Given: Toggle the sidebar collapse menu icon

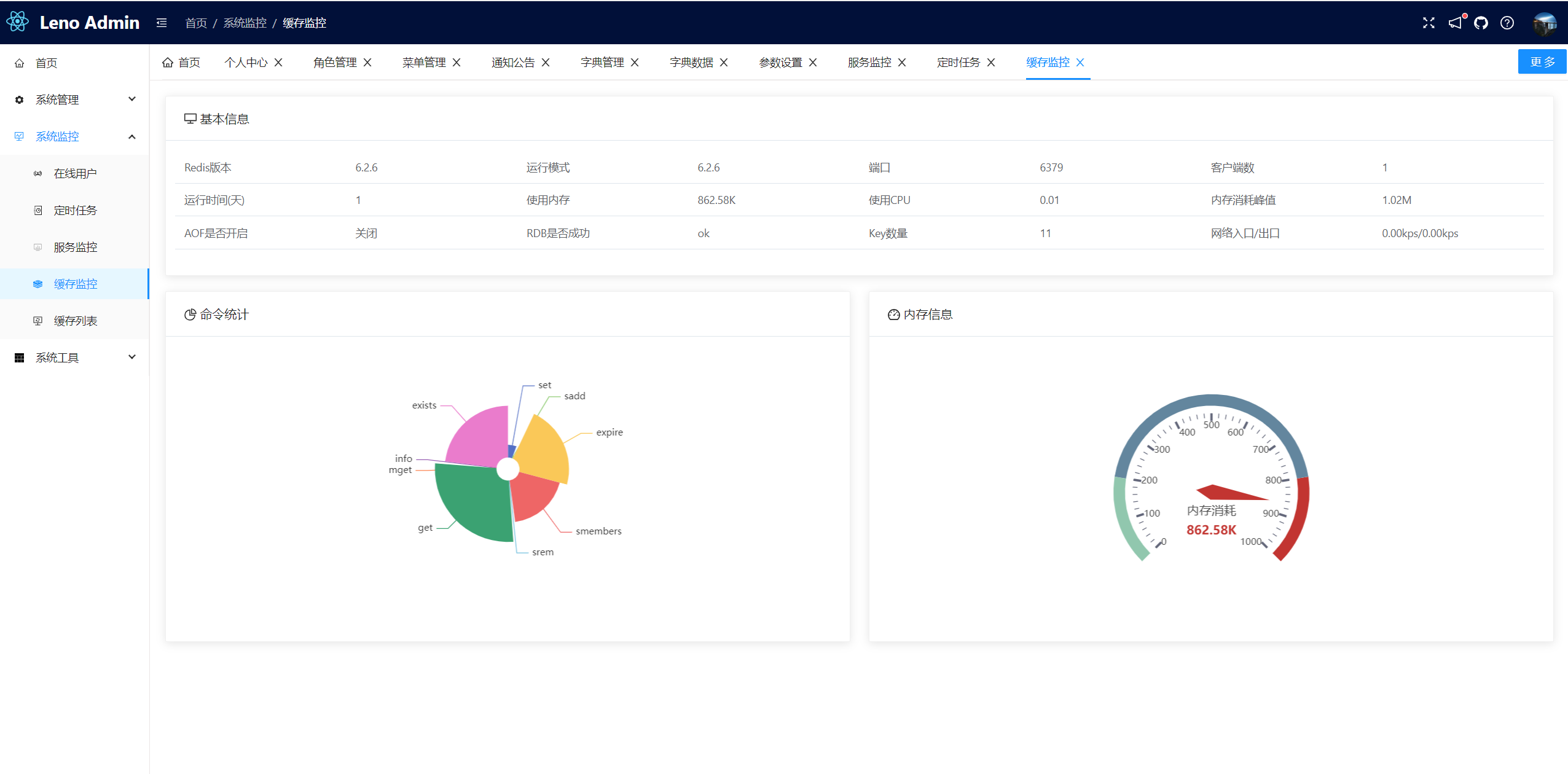Looking at the screenshot, I should [162, 23].
